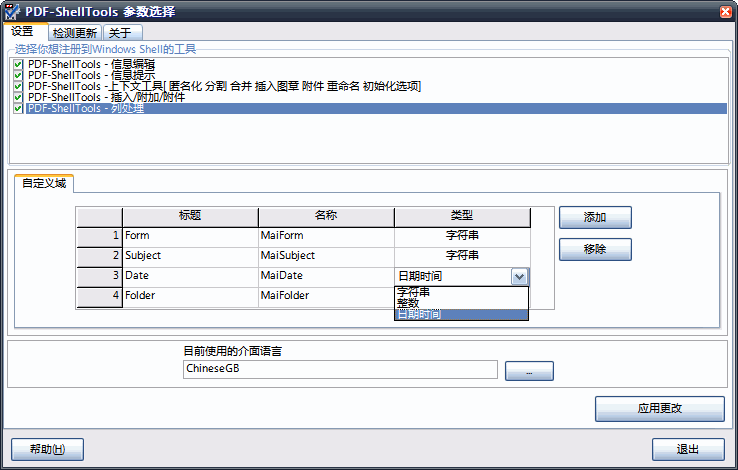The width and height of the screenshot is (738, 470).
Task: Toggle the 列处理 tool checkbox
Action: coord(18,109)
